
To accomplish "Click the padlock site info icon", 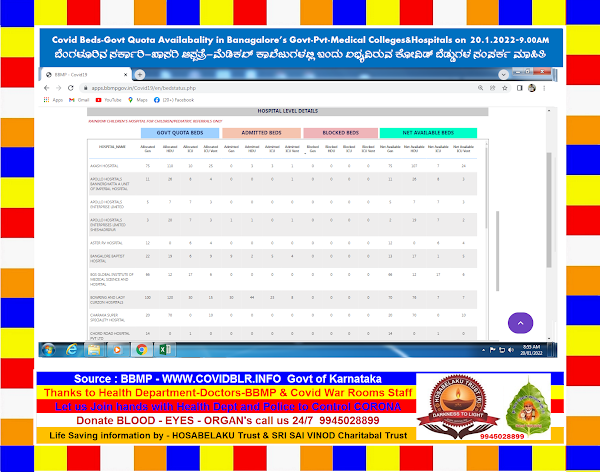I will 85,88.
